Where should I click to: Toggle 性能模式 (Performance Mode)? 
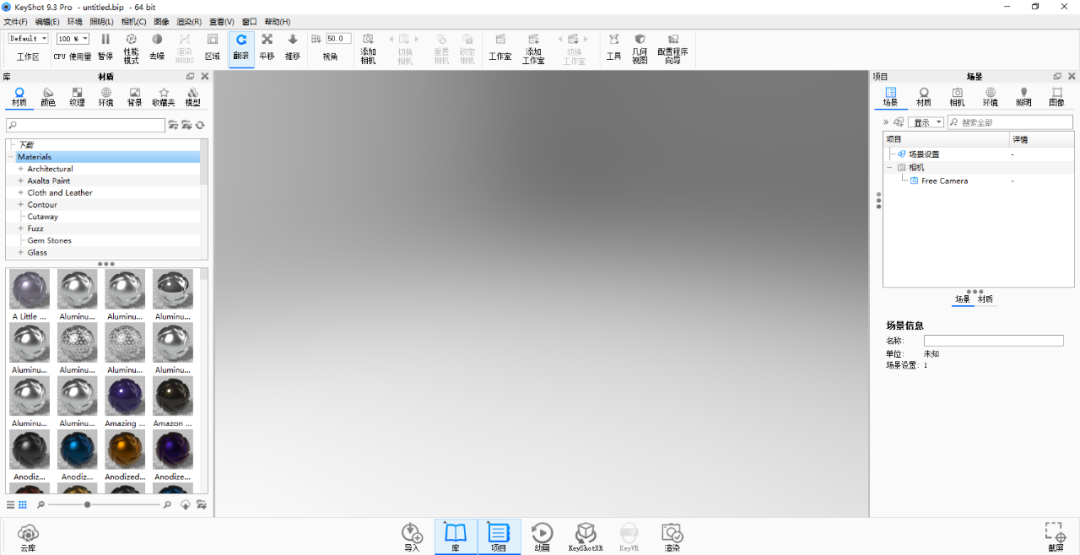(x=131, y=46)
